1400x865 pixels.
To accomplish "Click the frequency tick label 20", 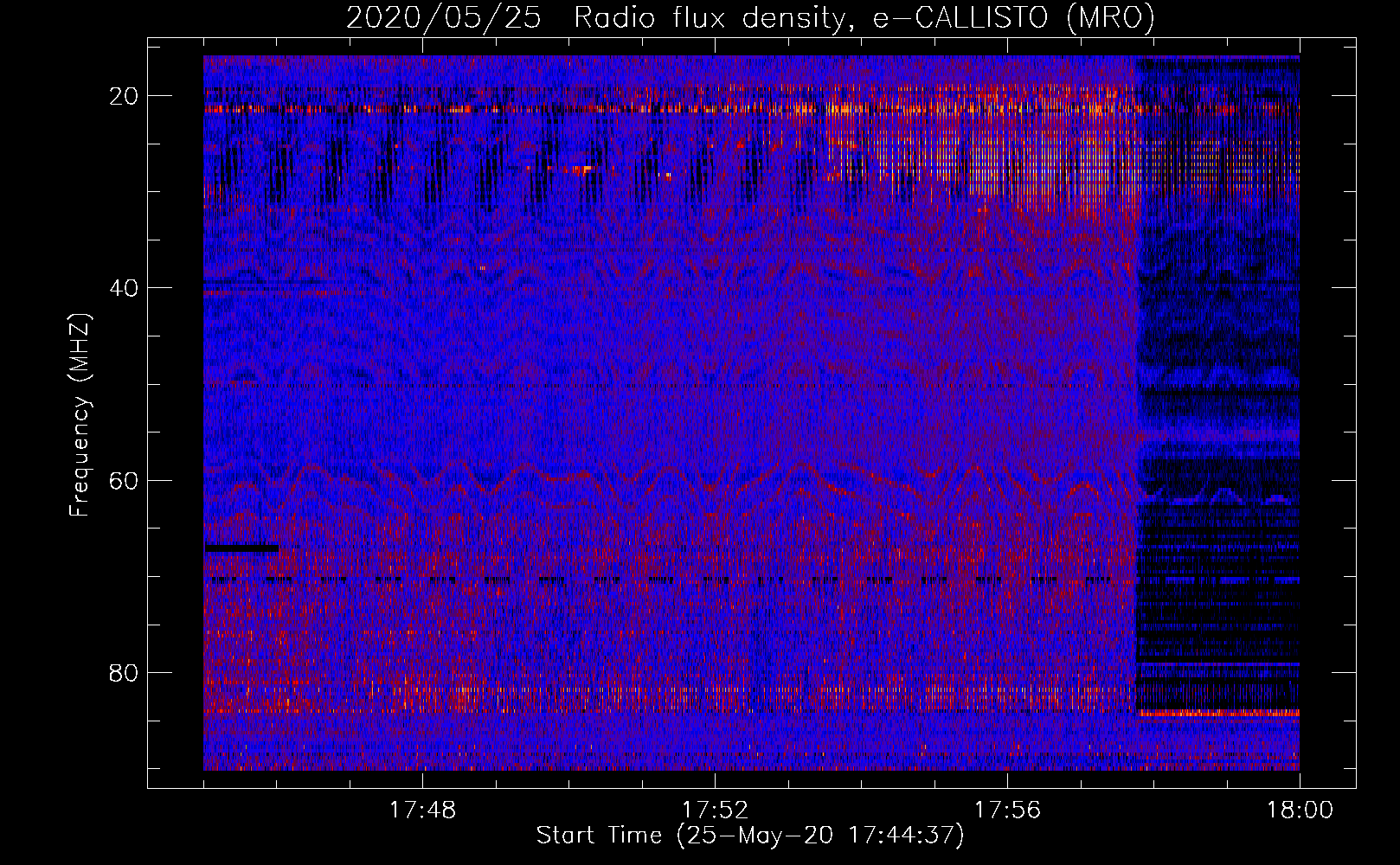I will coord(125,96).
